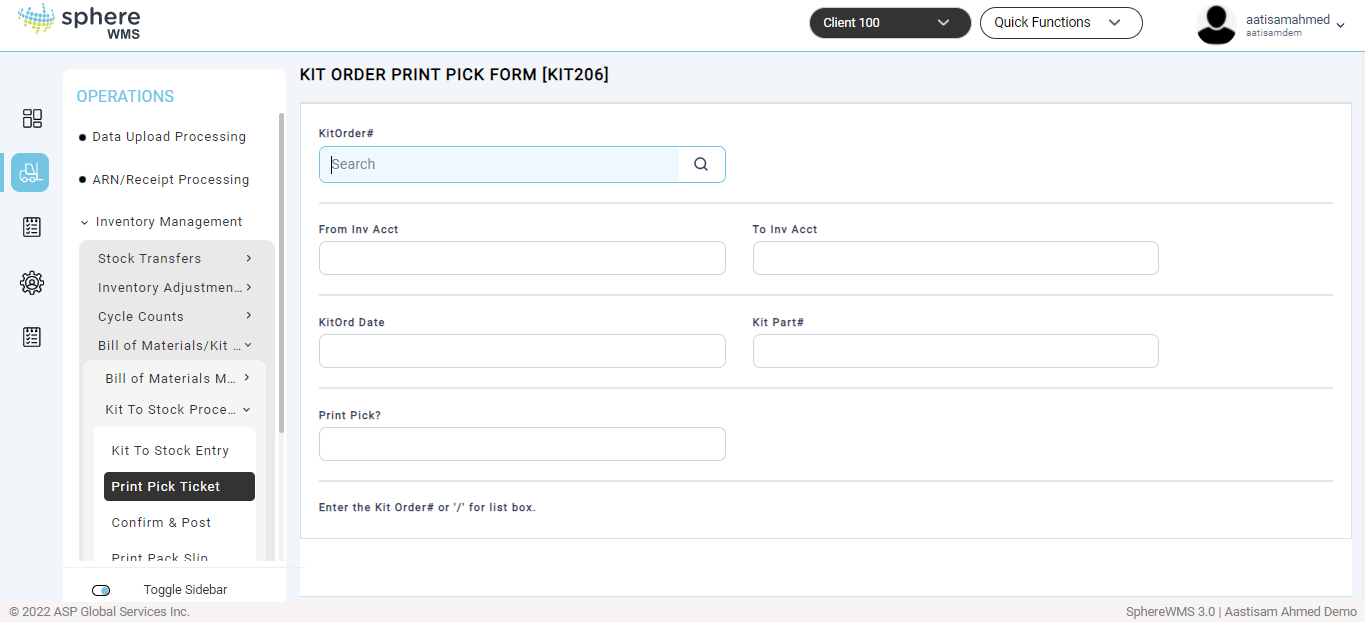Image resolution: width=1365 pixels, height=622 pixels.
Task: Click the aatisamahmed username text
Action: click(1288, 20)
